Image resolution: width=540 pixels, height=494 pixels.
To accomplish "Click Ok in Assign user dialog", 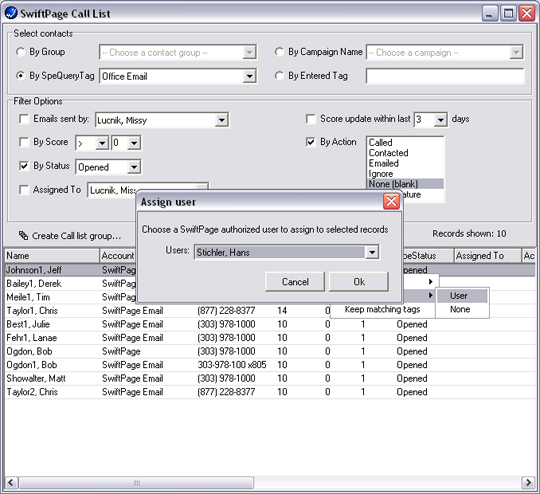I will click(359, 282).
